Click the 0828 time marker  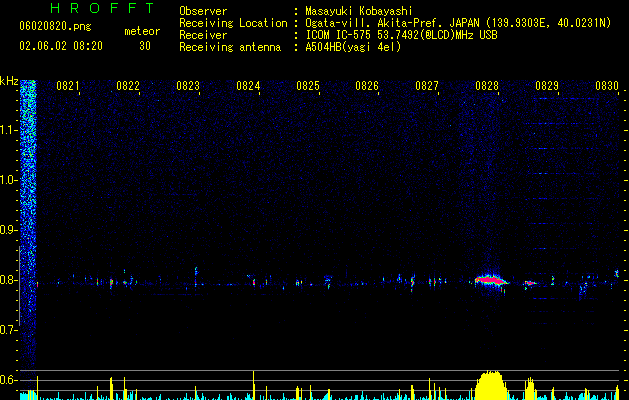tap(487, 86)
